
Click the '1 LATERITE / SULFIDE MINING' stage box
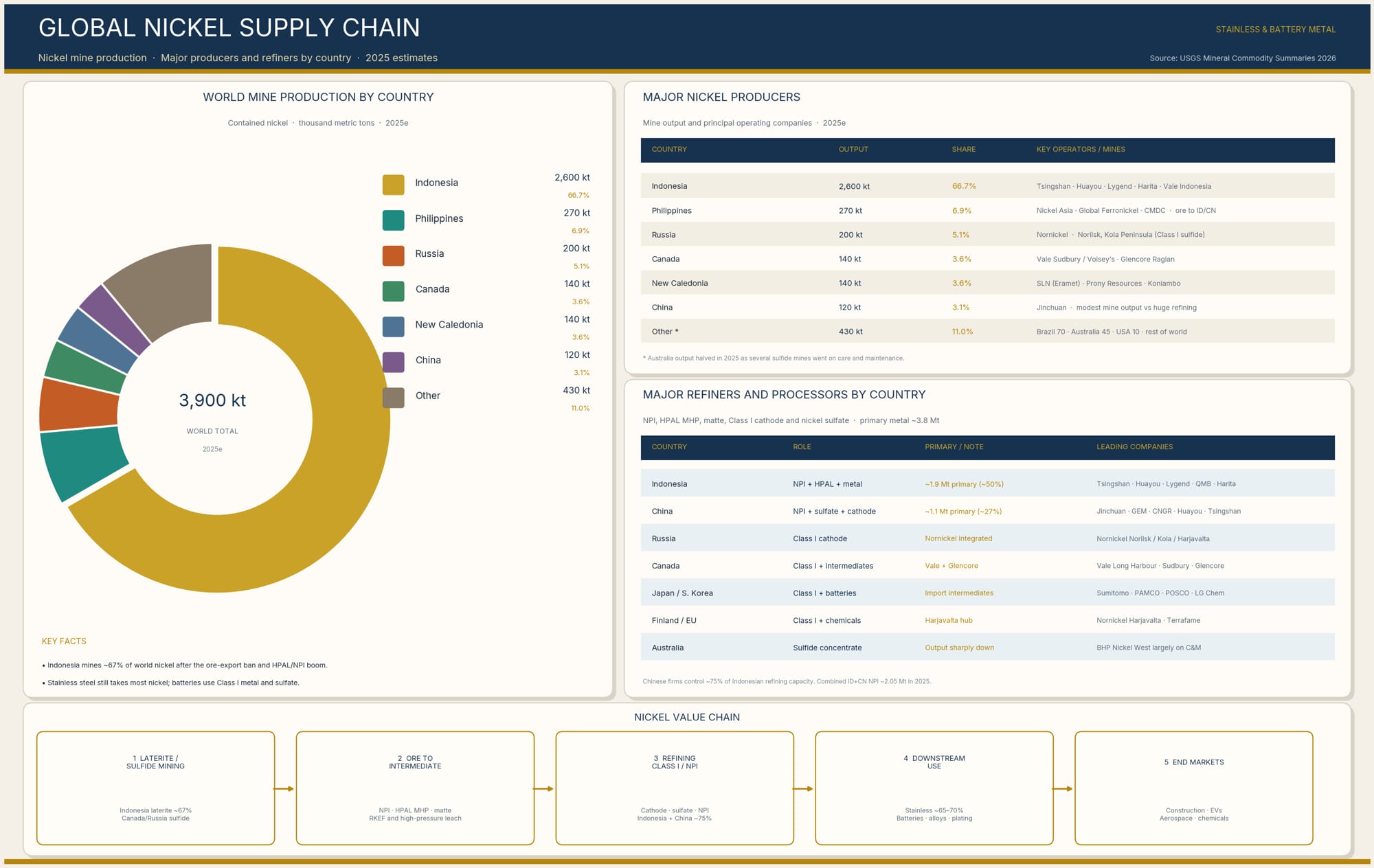[155, 788]
